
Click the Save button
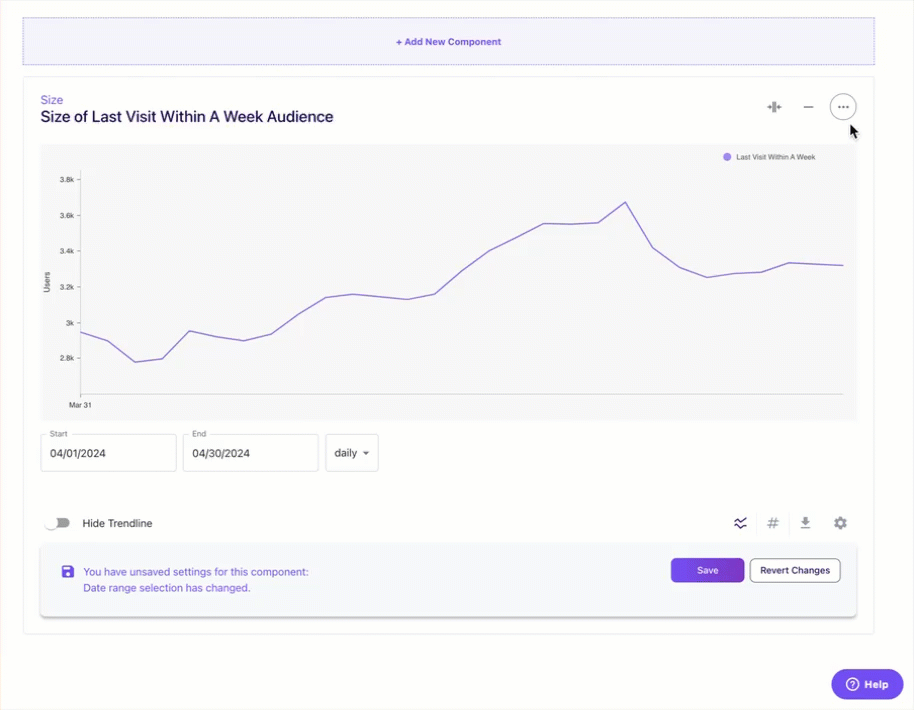(x=707, y=570)
